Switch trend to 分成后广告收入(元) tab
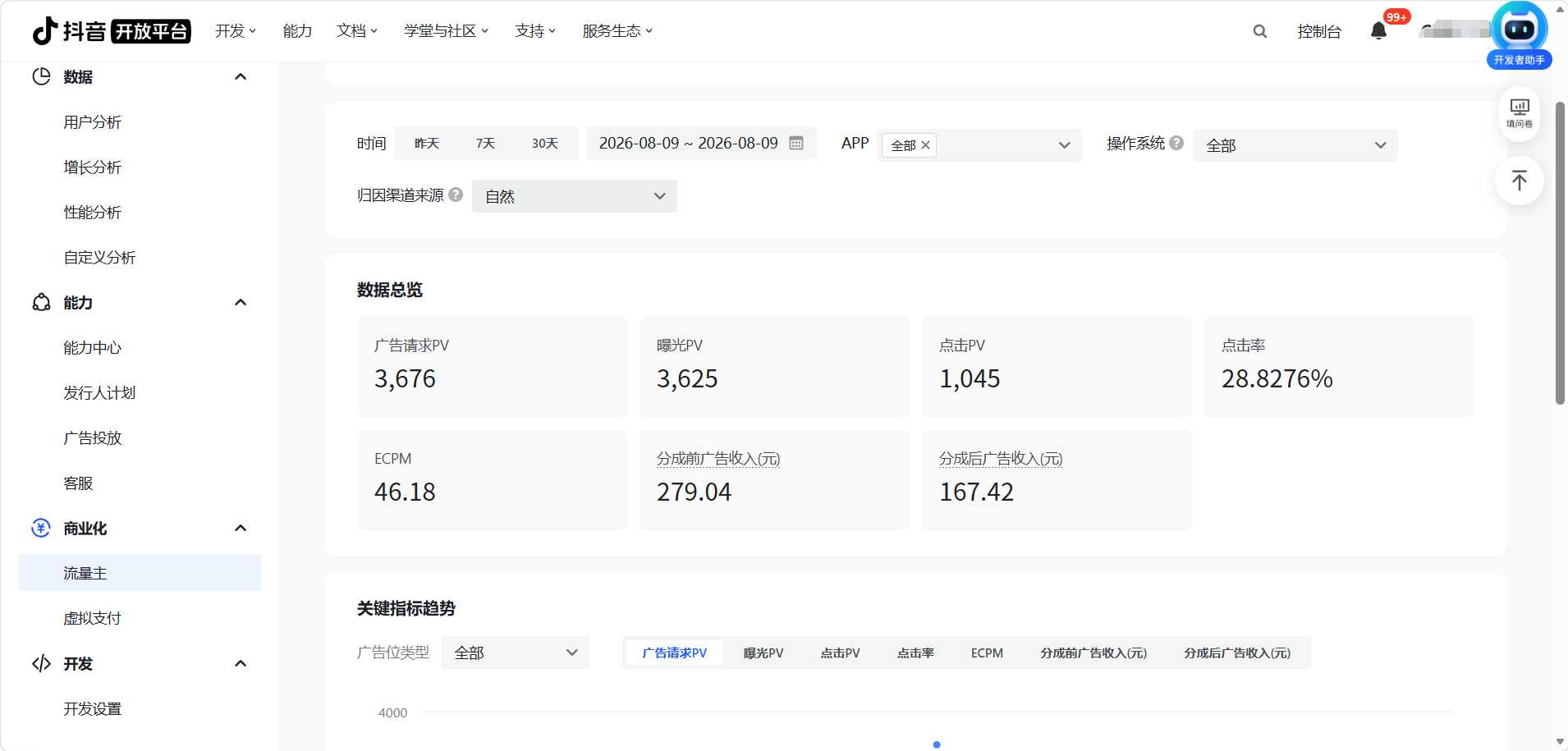The height and width of the screenshot is (751, 1568). click(x=1237, y=653)
